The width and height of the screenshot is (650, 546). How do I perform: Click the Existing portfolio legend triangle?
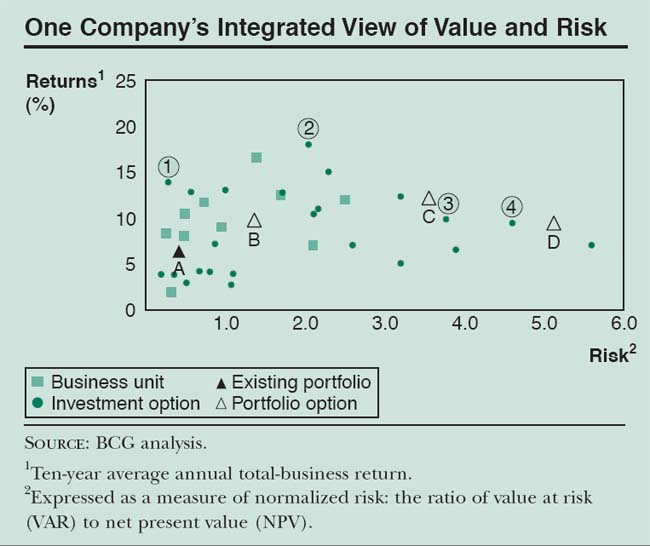coord(221,382)
